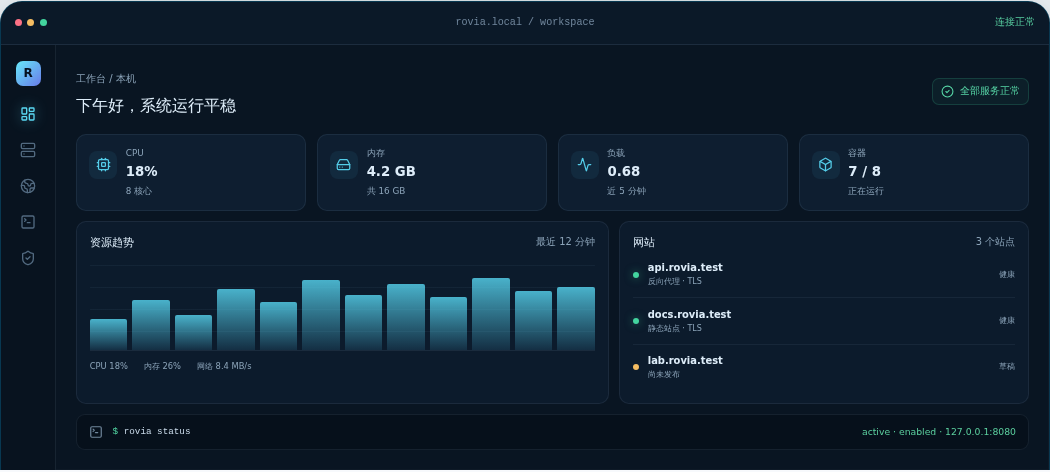Click the CPU chip icon card

pyautogui.click(x=103, y=165)
